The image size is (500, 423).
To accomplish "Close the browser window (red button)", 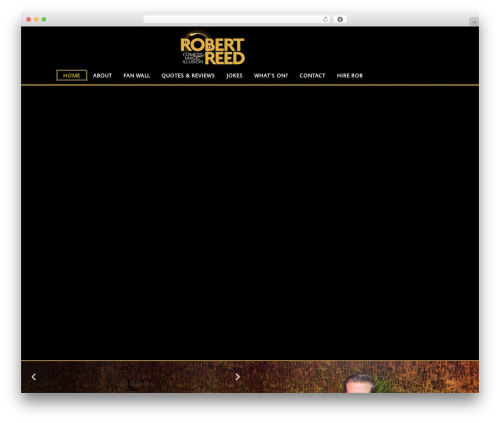I will click(x=29, y=19).
